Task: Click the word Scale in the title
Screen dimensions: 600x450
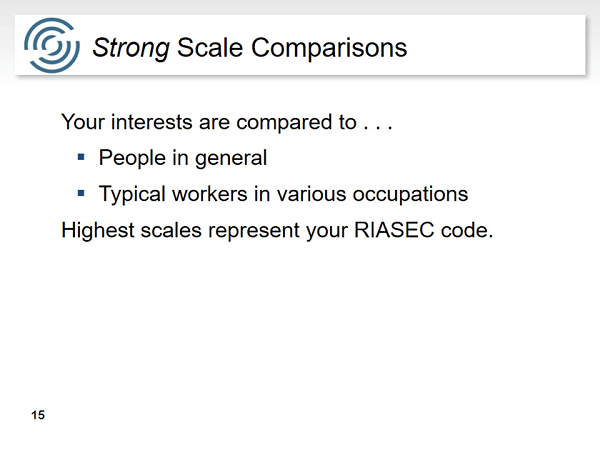Action: [x=210, y=47]
